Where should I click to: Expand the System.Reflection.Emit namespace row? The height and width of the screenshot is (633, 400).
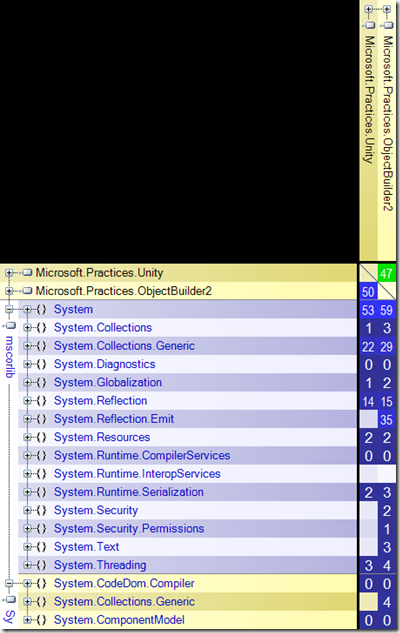point(27,419)
